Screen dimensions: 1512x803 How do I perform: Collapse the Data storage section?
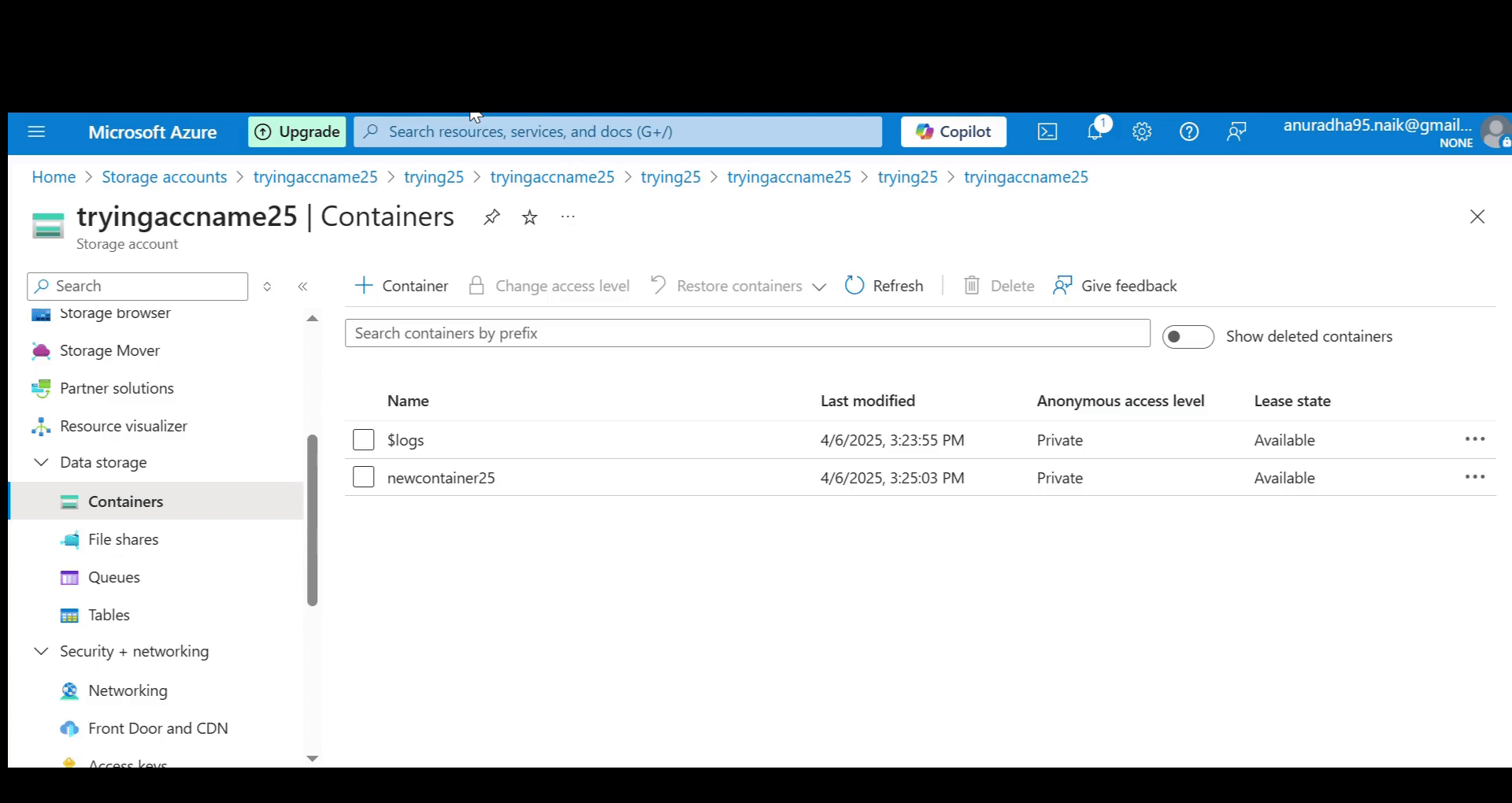point(41,462)
